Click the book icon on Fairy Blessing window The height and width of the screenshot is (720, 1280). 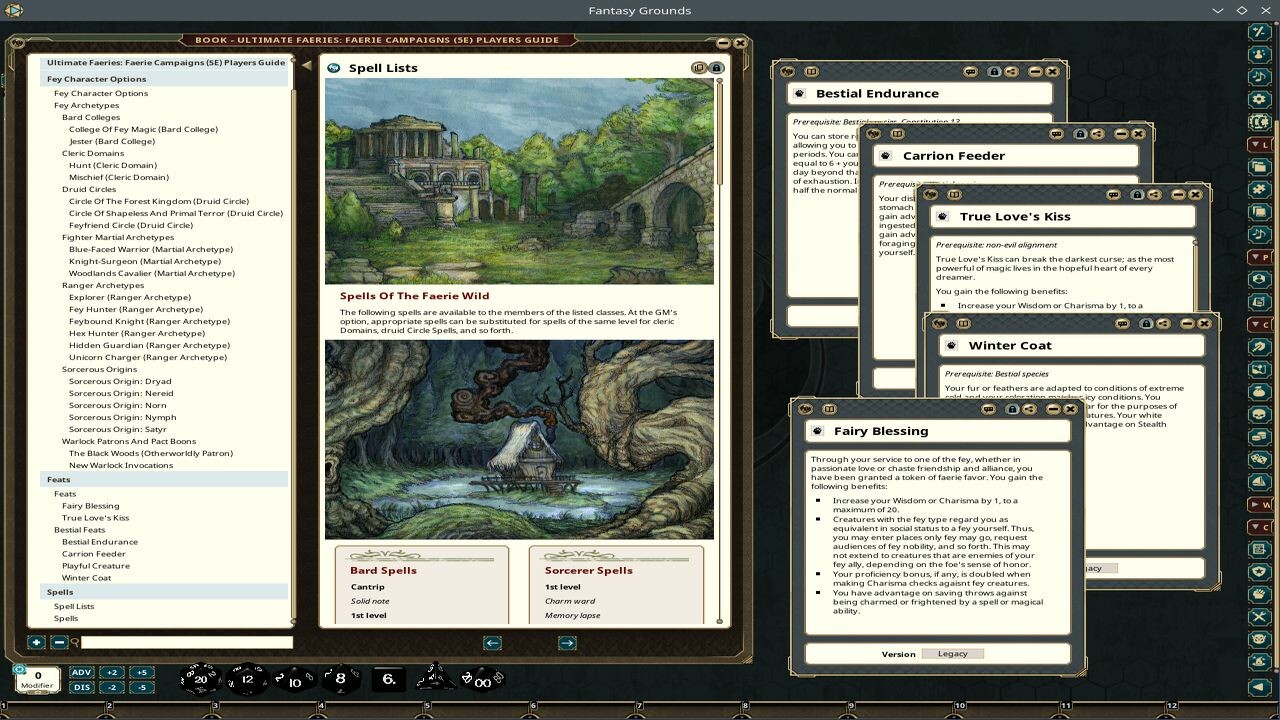pyautogui.click(x=829, y=409)
